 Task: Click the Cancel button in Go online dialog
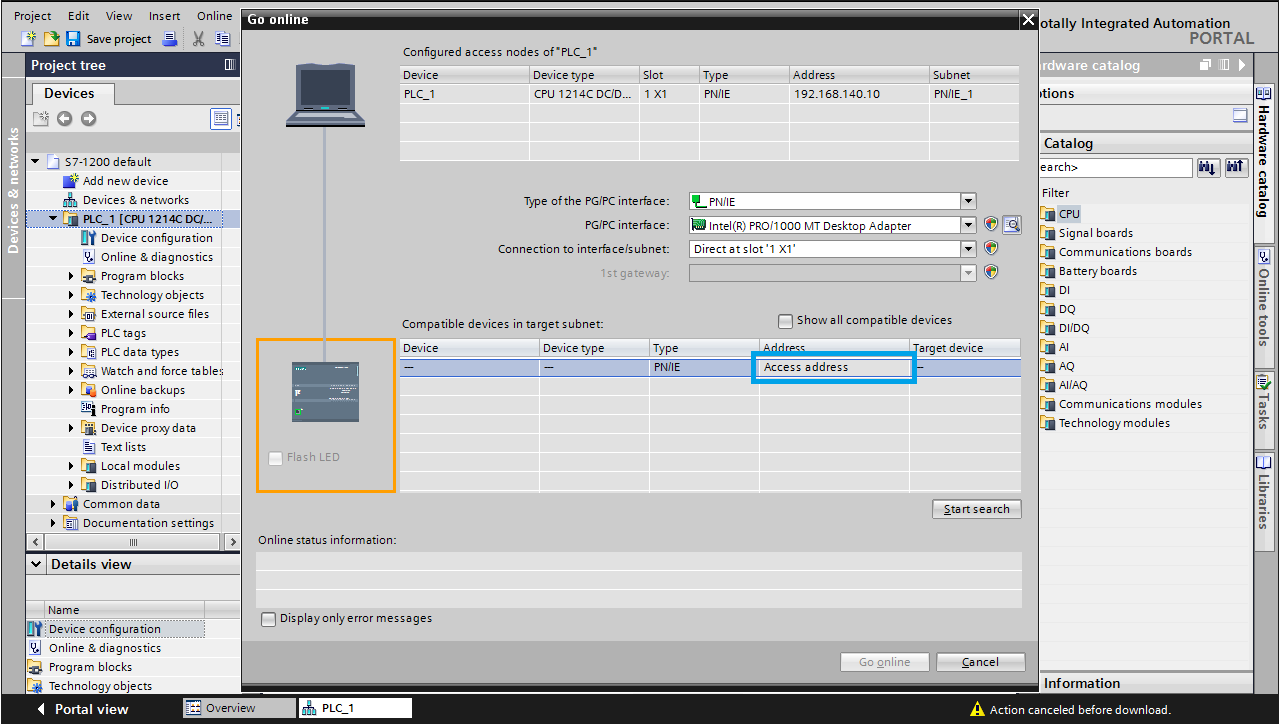(x=981, y=662)
